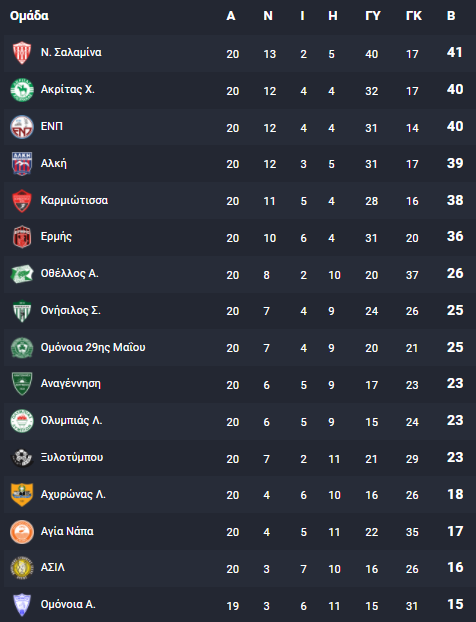Open the Ολυμπιάς Λ. team name

(71, 420)
